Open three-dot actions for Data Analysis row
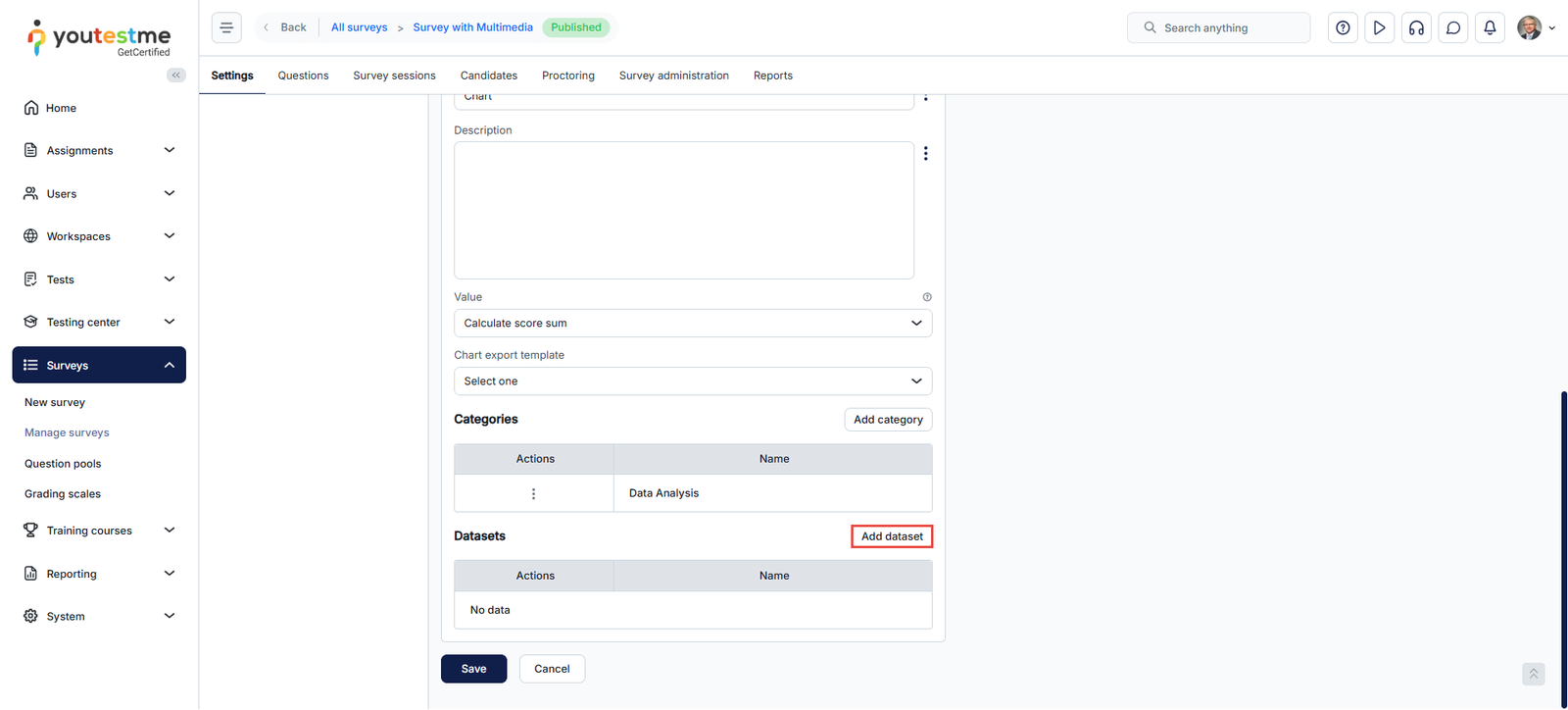Viewport: 1568px width, 710px height. (533, 493)
